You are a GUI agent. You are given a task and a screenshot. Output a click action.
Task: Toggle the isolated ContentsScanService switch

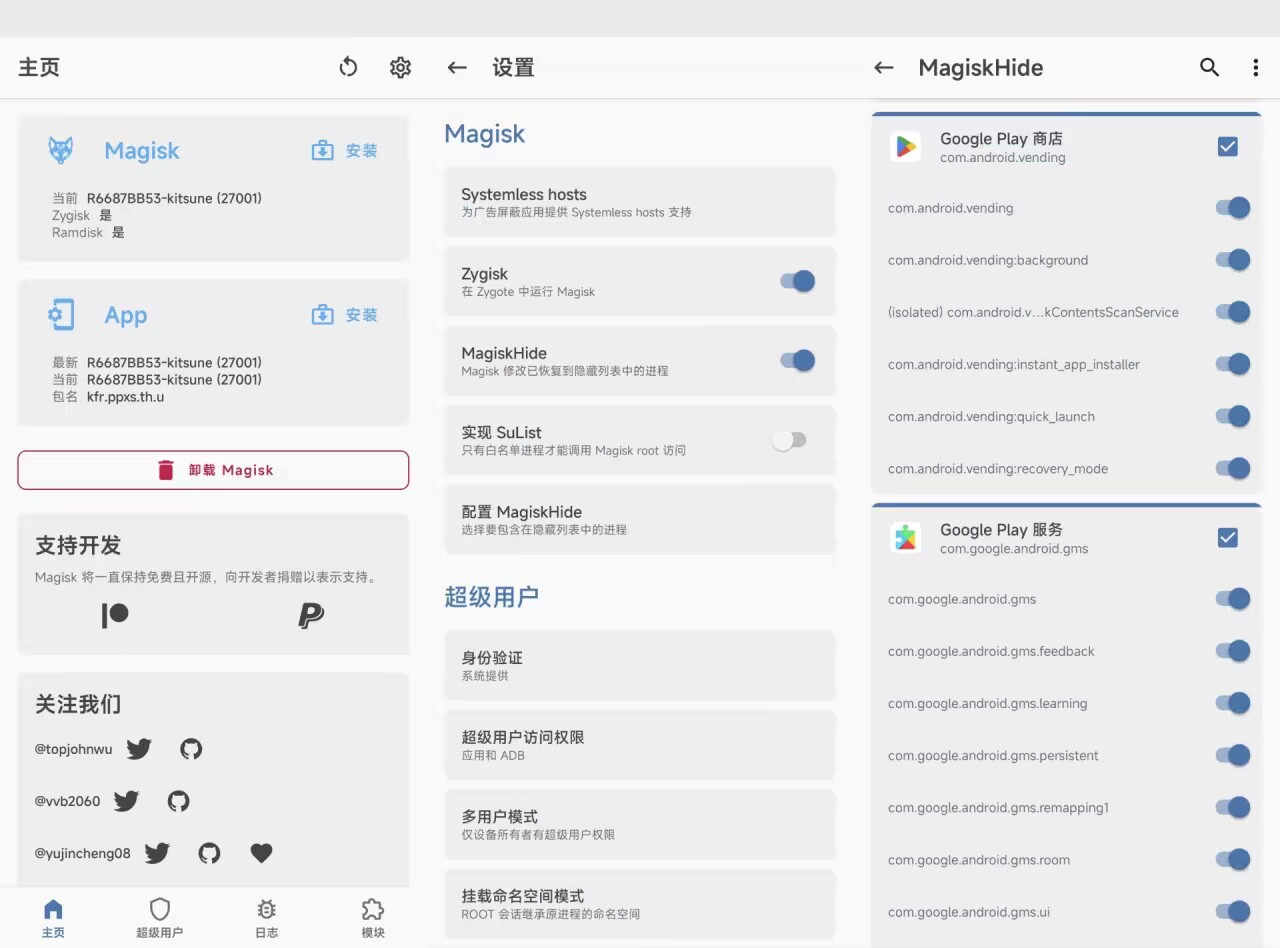[x=1233, y=312]
